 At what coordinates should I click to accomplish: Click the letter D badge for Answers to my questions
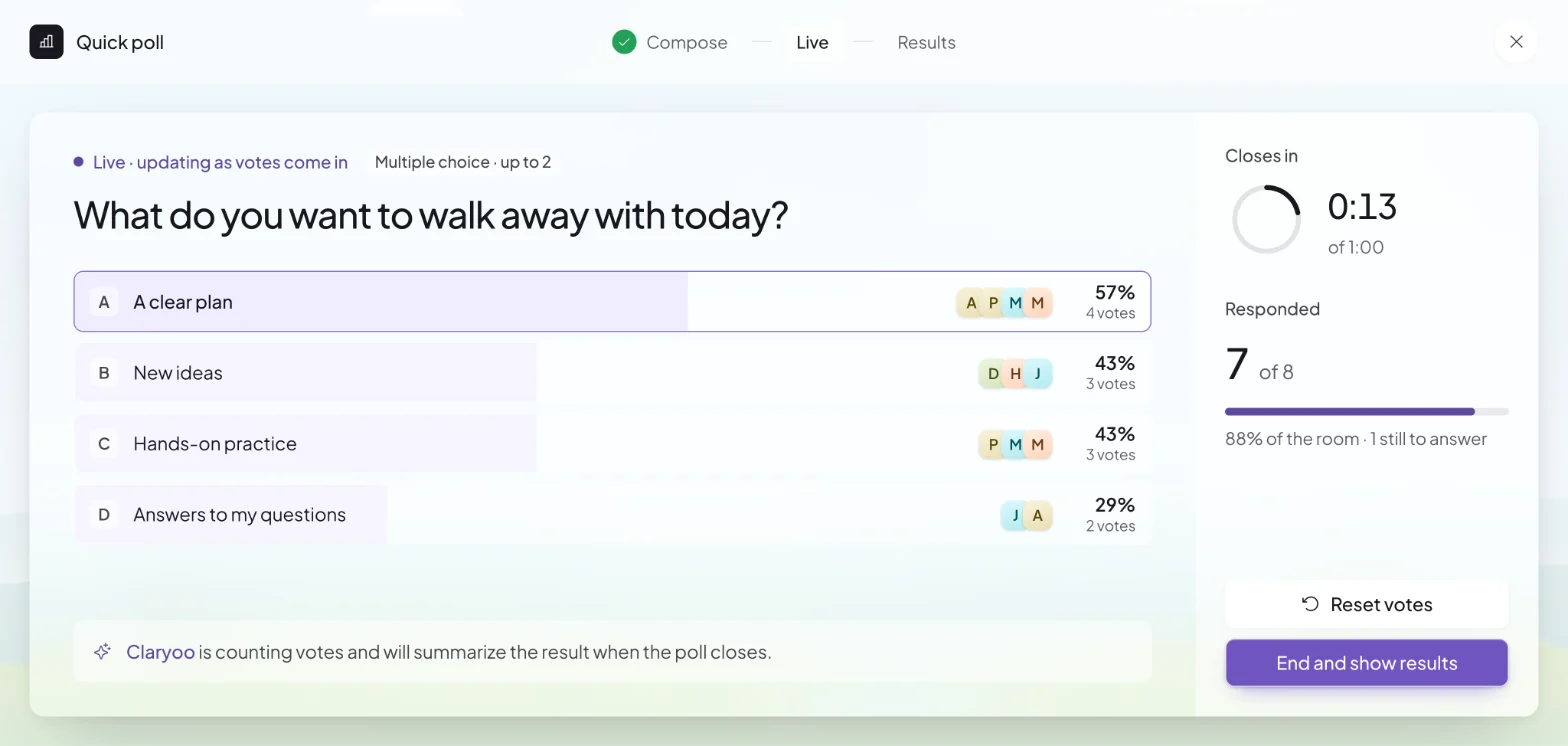(103, 515)
